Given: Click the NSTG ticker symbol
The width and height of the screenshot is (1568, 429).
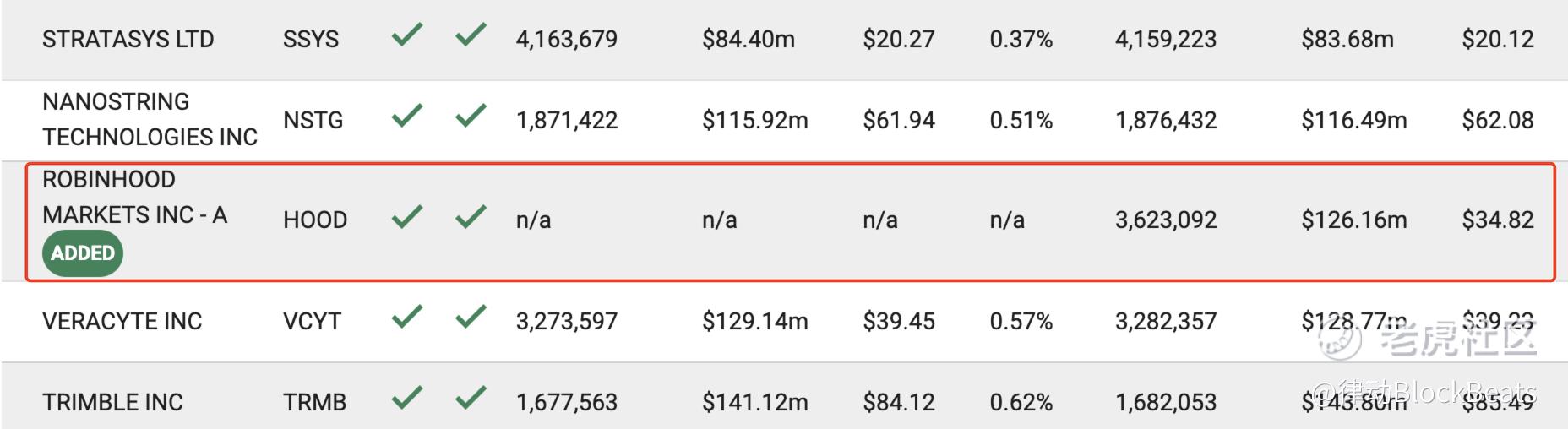Looking at the screenshot, I should click(x=313, y=121).
